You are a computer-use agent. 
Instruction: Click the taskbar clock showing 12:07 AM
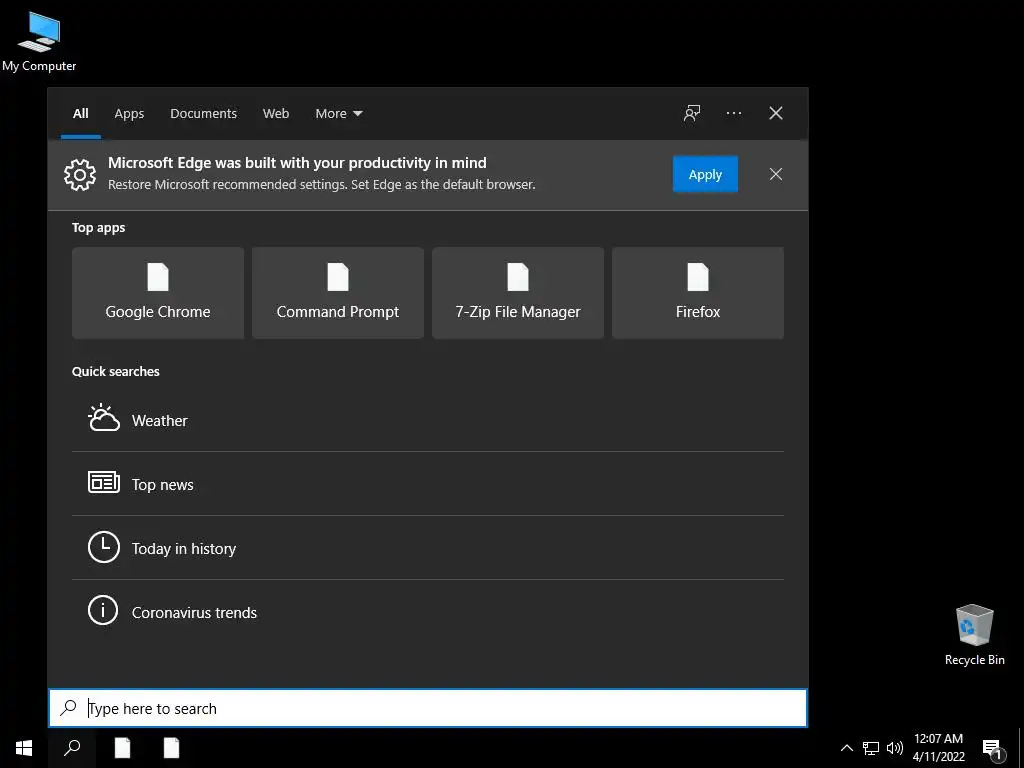pyautogui.click(x=938, y=748)
